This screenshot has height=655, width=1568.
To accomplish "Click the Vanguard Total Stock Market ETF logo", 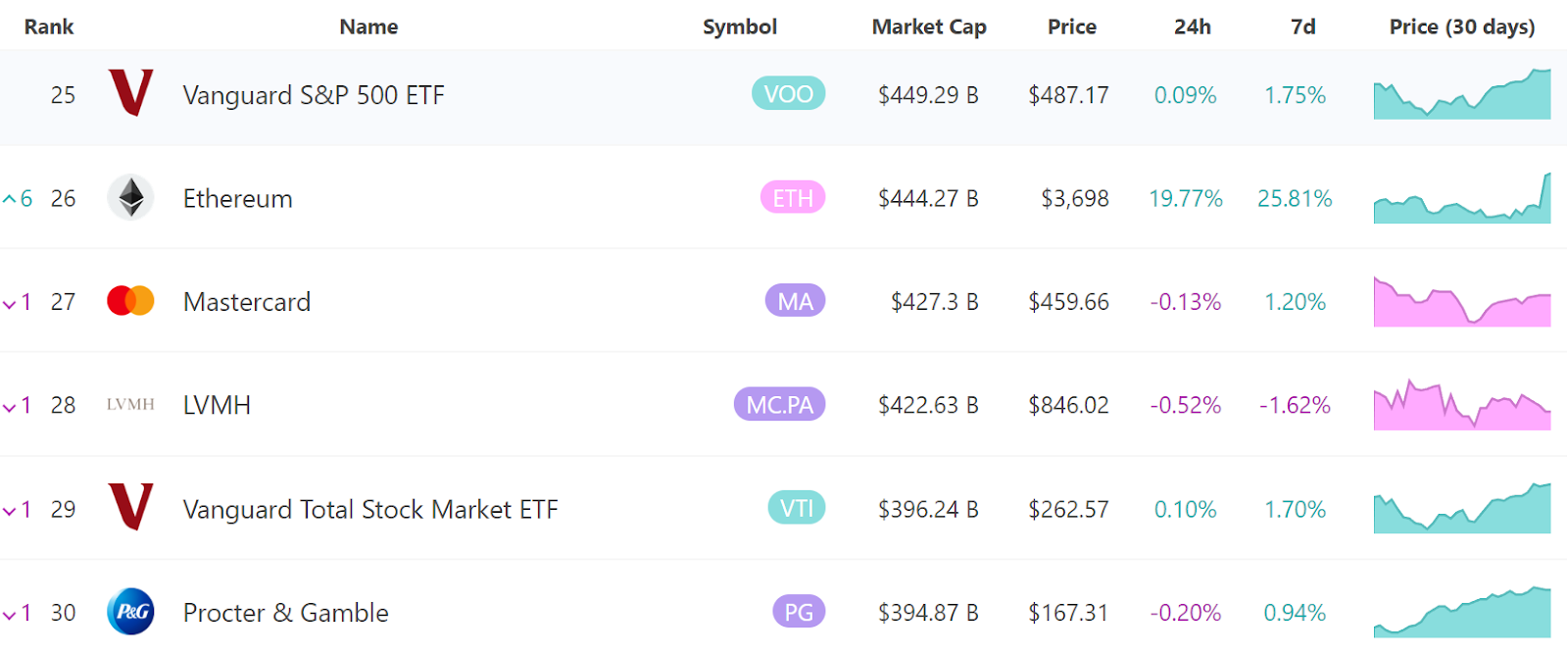I will tap(130, 509).
